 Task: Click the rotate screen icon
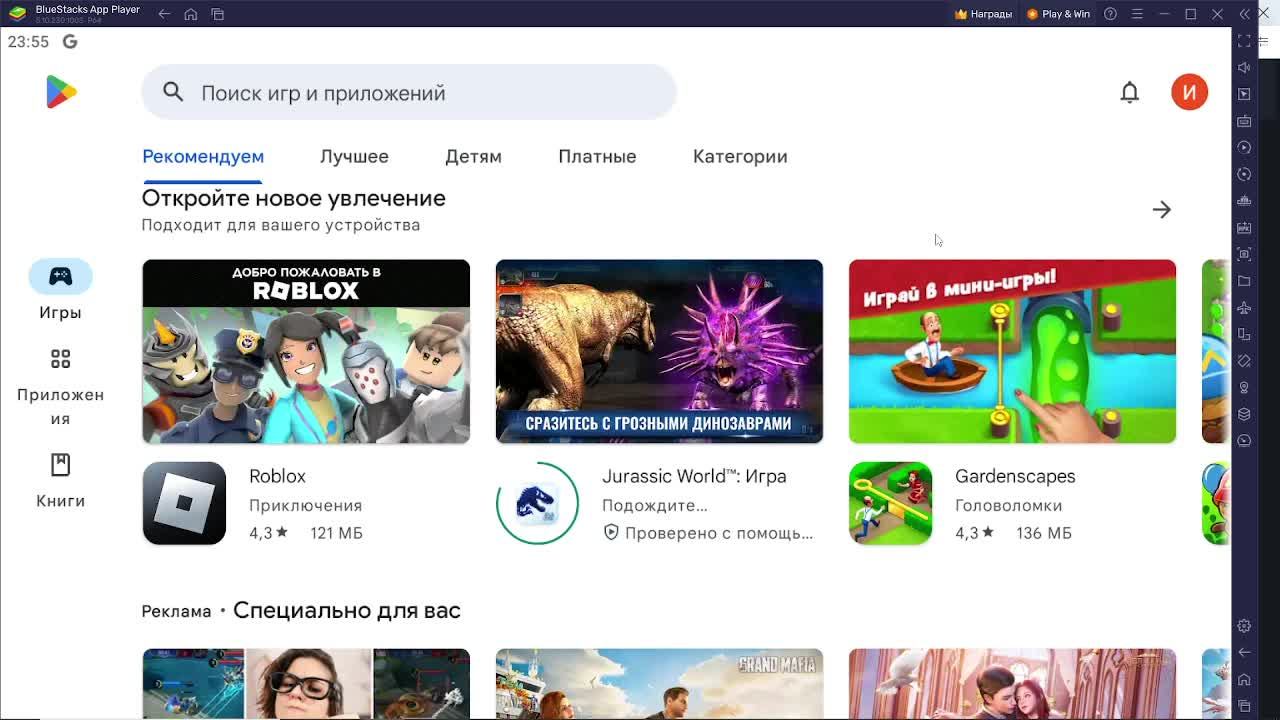(1244, 334)
